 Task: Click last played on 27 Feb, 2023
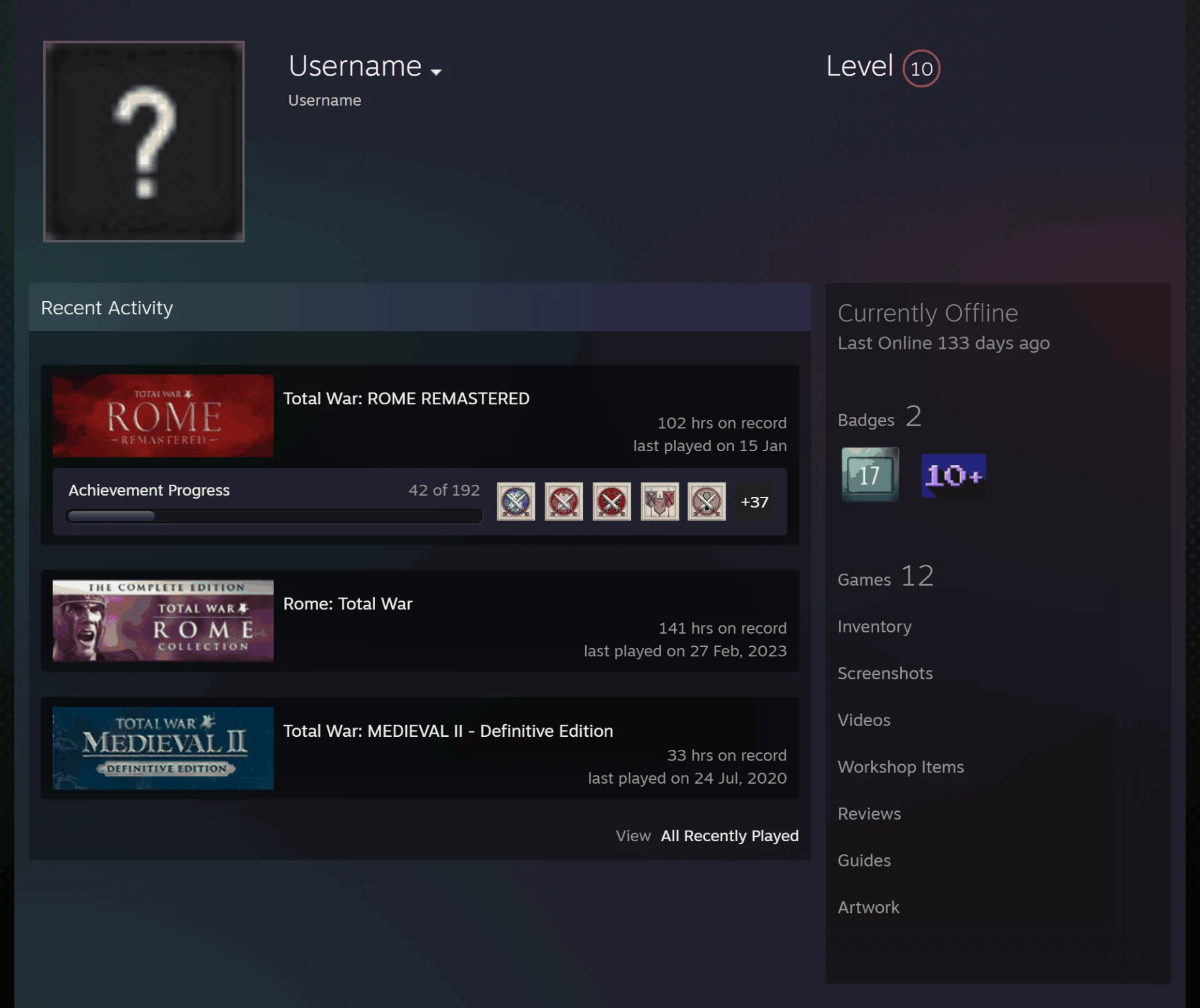pos(685,651)
